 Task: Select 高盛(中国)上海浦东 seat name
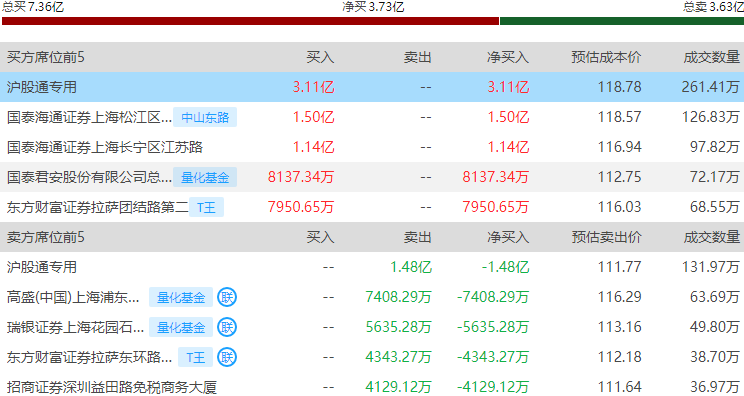pyautogui.click(x=73, y=297)
